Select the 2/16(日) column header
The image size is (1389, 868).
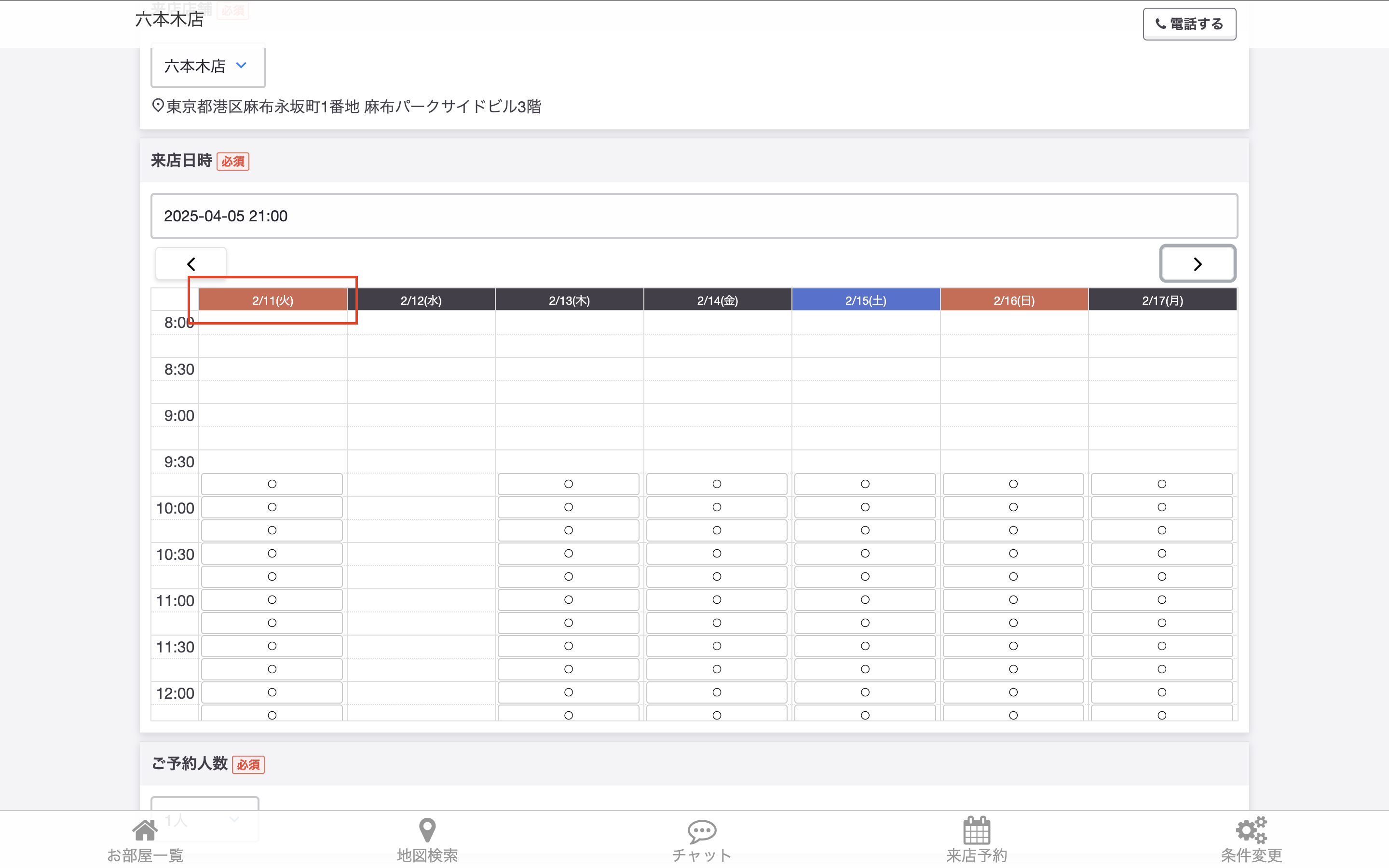(x=1014, y=300)
